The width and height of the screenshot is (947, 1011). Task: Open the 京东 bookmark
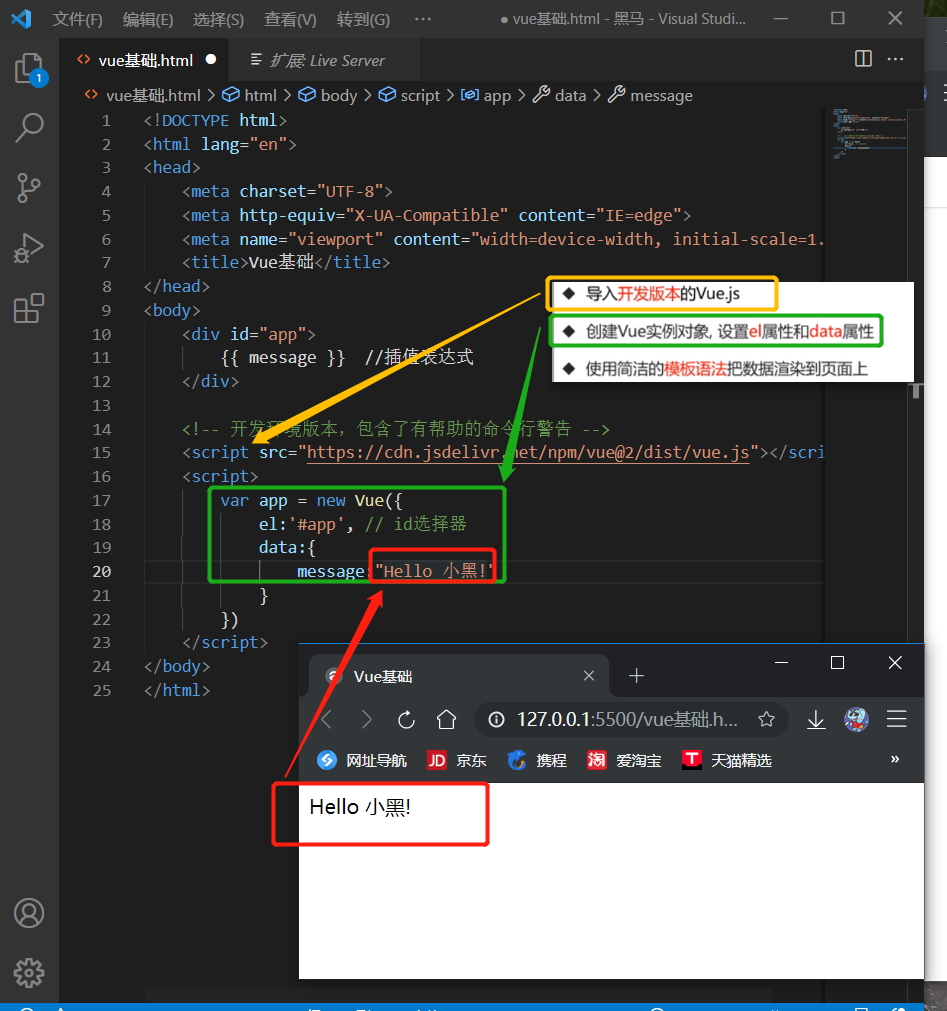coord(456,761)
